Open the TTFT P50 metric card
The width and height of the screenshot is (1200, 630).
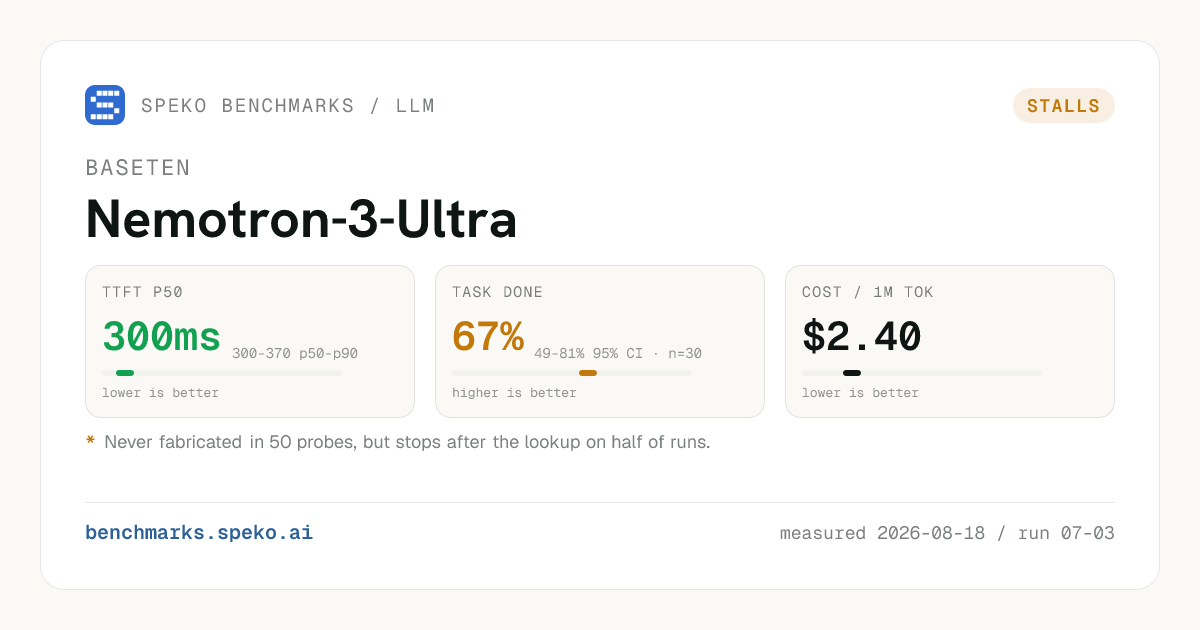coord(250,341)
